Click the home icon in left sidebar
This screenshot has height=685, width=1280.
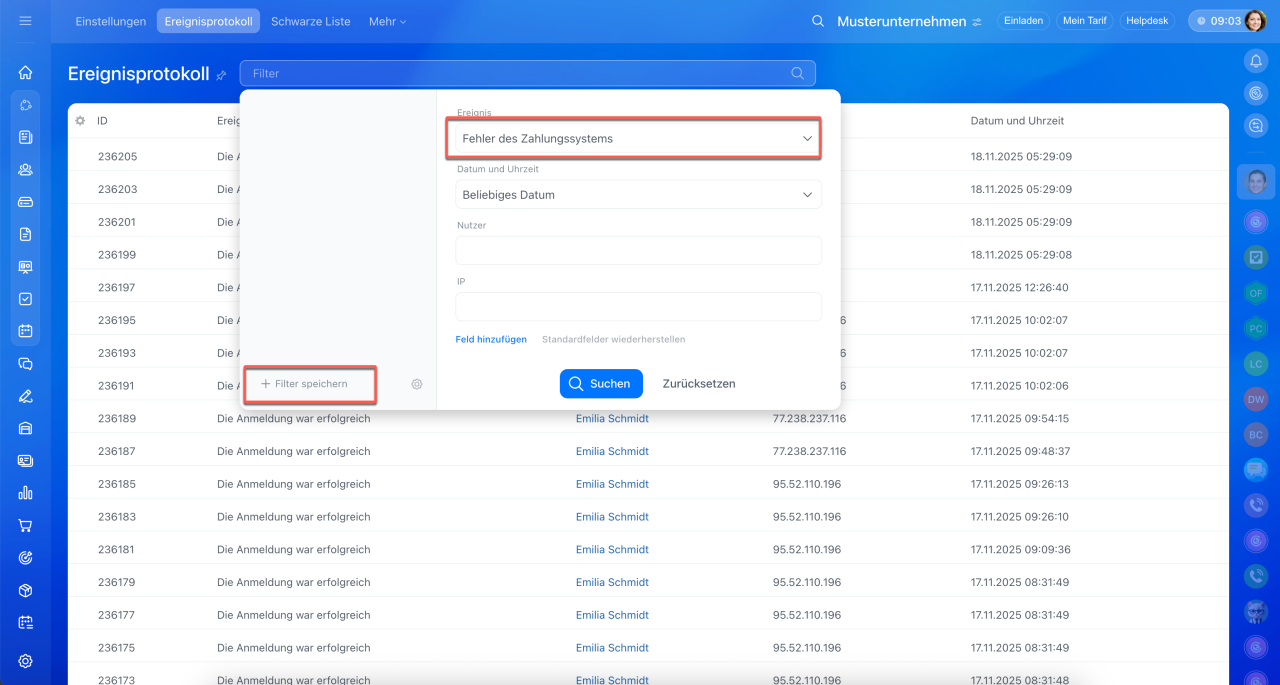[25, 72]
